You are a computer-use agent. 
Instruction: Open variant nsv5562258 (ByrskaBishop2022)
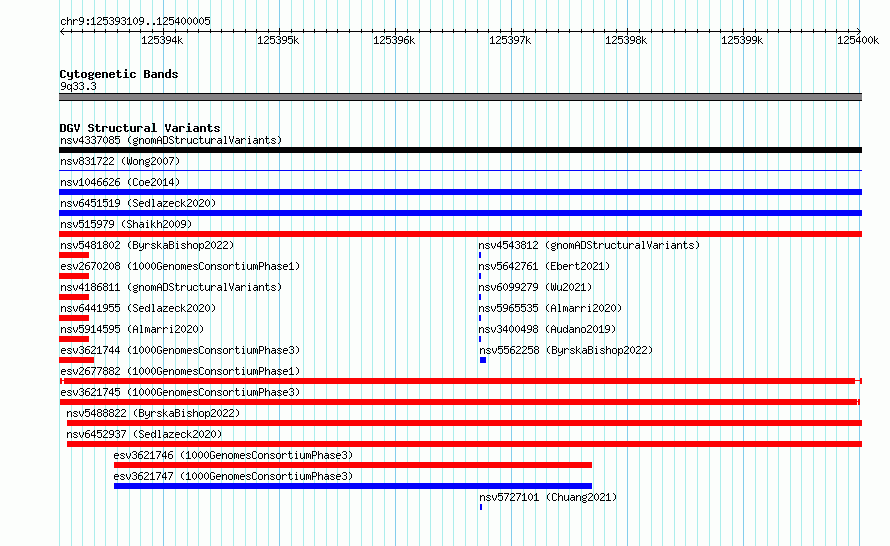coord(566,350)
